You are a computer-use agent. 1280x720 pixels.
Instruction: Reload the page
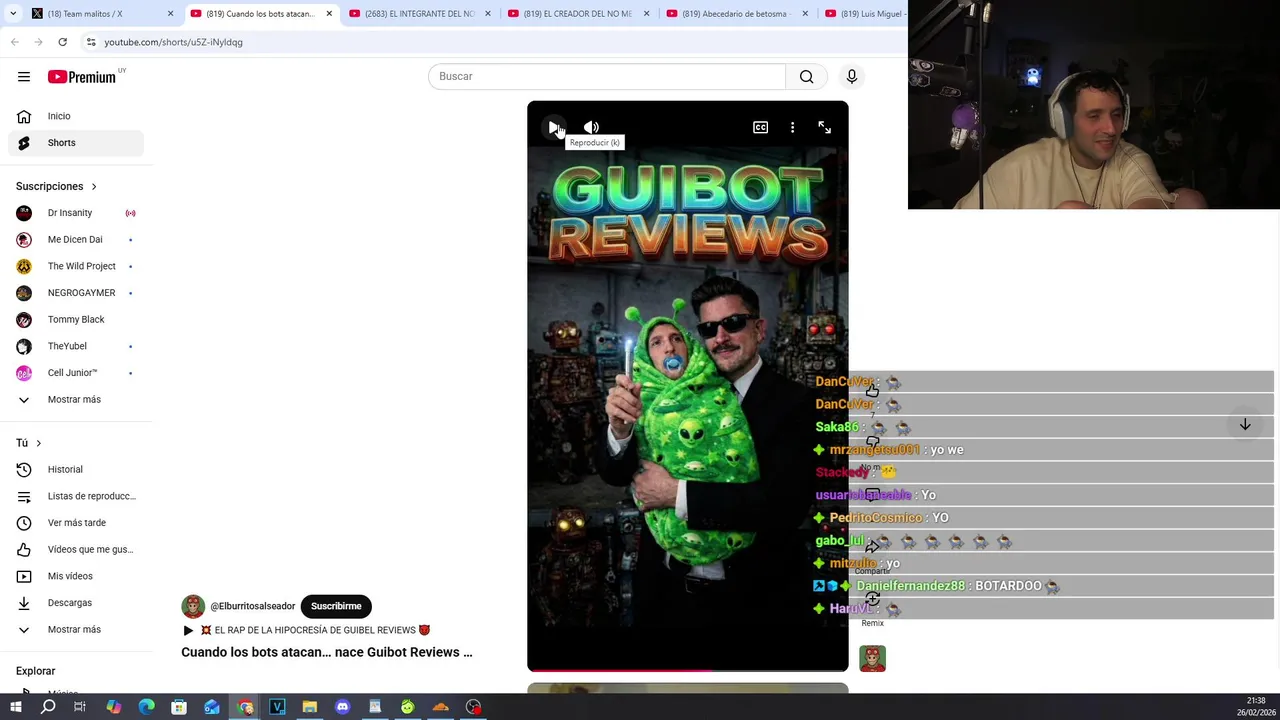(x=62, y=42)
